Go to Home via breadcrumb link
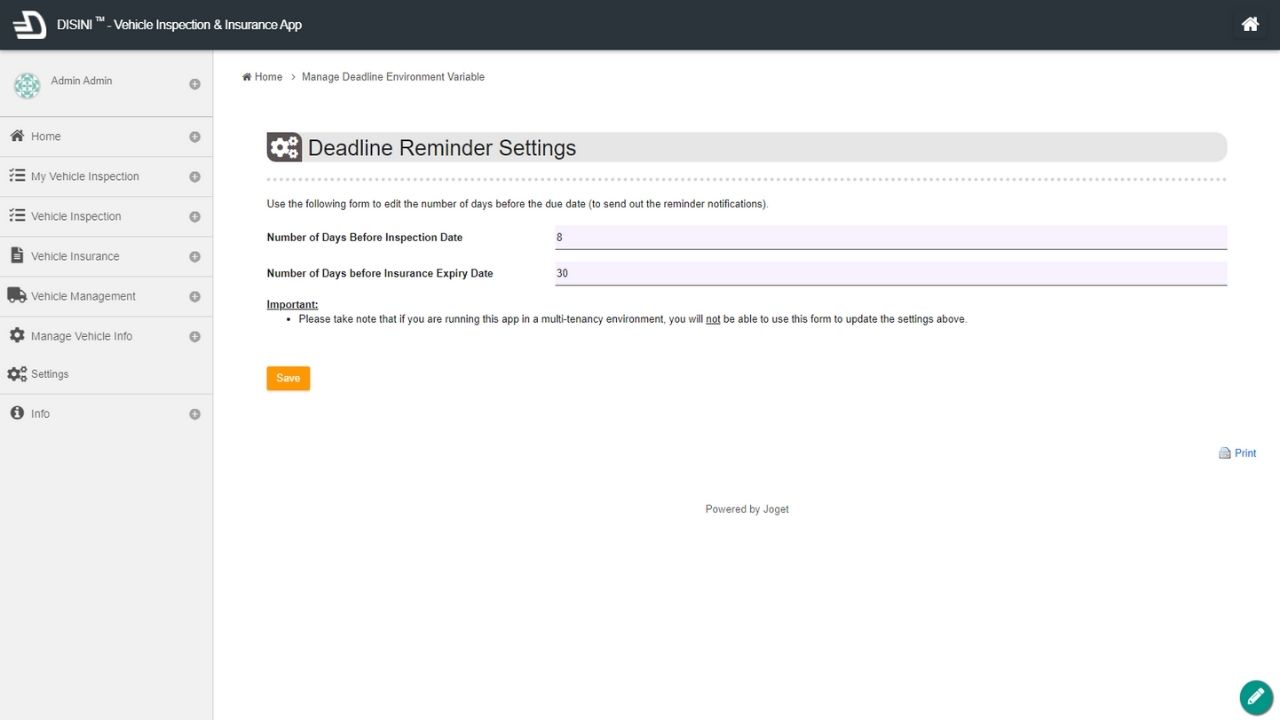This screenshot has height=720, width=1280. 268,77
